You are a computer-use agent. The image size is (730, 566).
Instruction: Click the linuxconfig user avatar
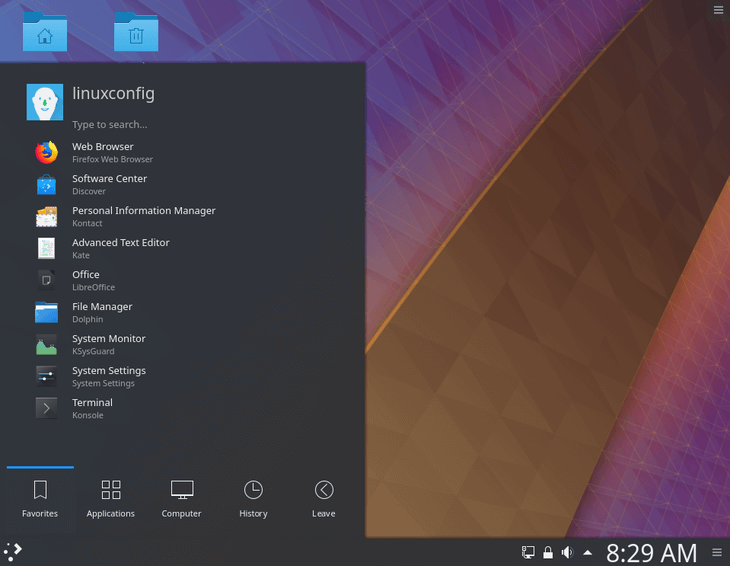[45, 102]
